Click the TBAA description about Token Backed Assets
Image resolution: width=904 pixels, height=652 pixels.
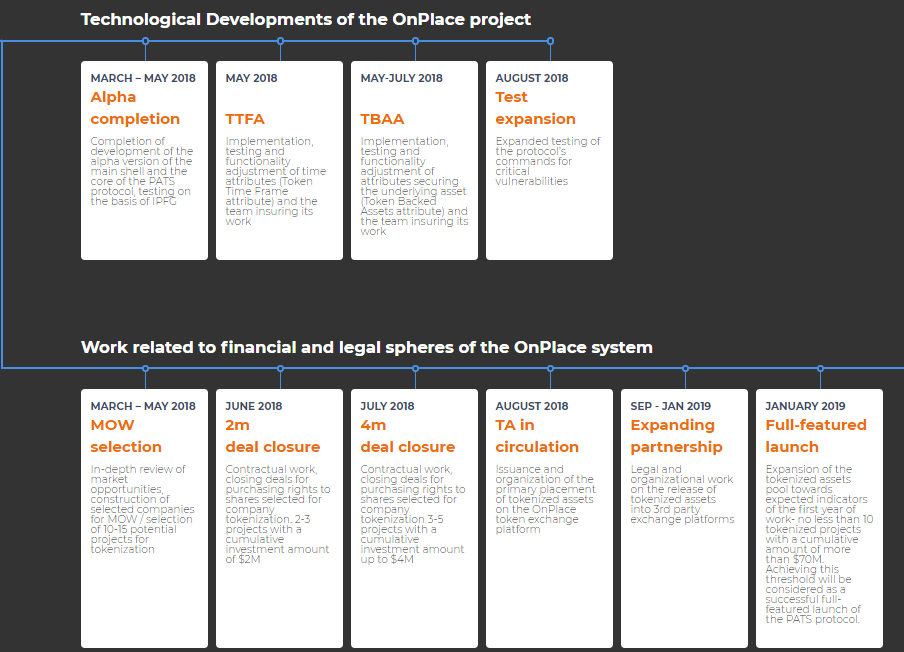tap(415, 186)
